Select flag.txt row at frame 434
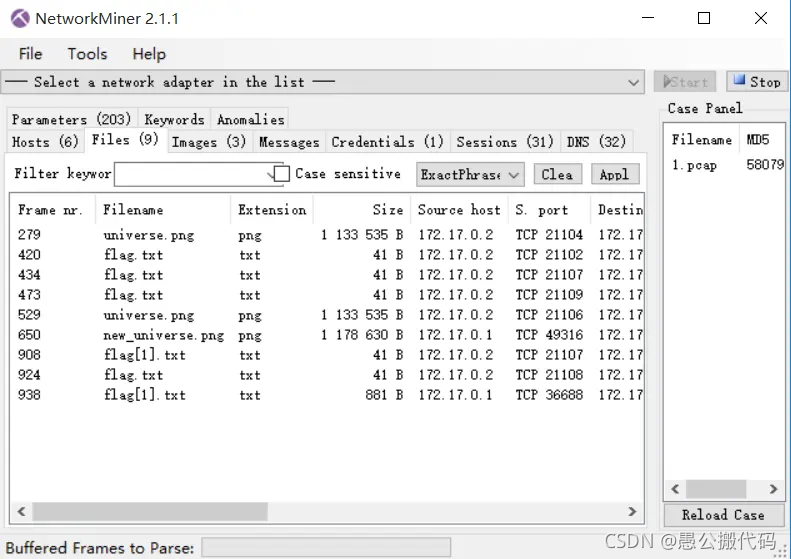Image resolution: width=791 pixels, height=559 pixels. pos(327,275)
